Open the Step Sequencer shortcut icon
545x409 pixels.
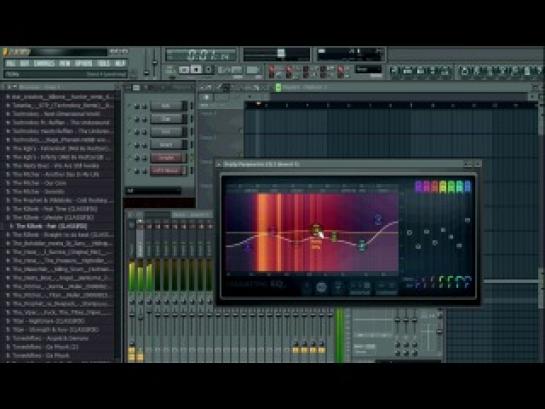point(407,71)
